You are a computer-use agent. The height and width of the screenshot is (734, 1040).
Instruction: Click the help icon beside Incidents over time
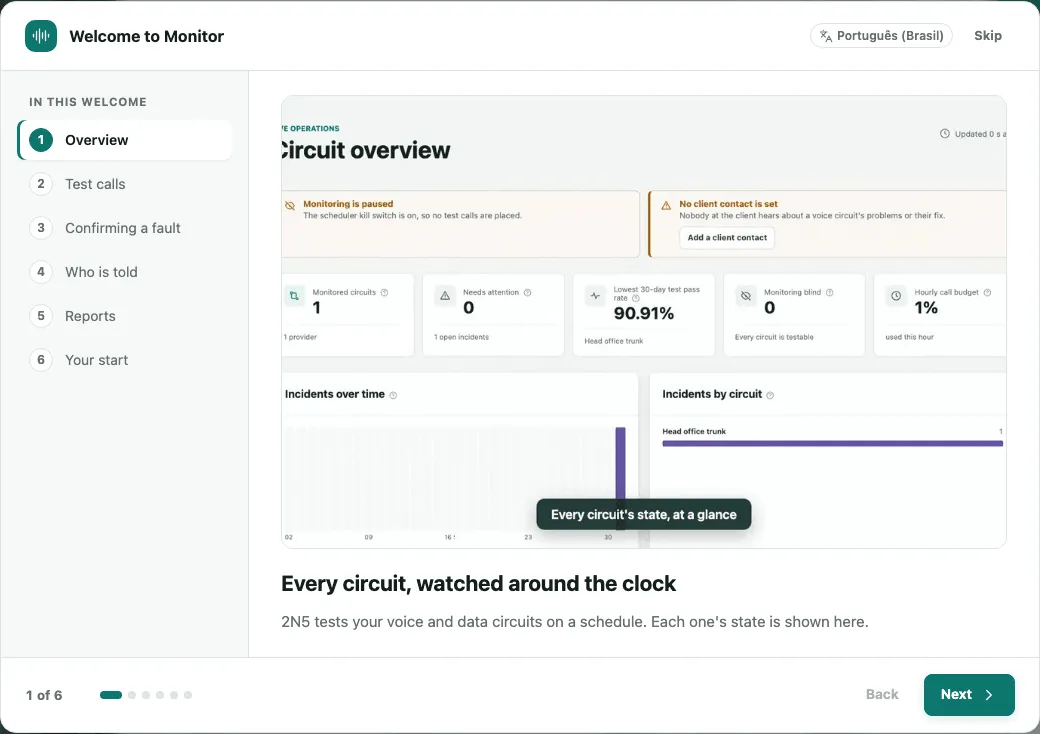393,395
